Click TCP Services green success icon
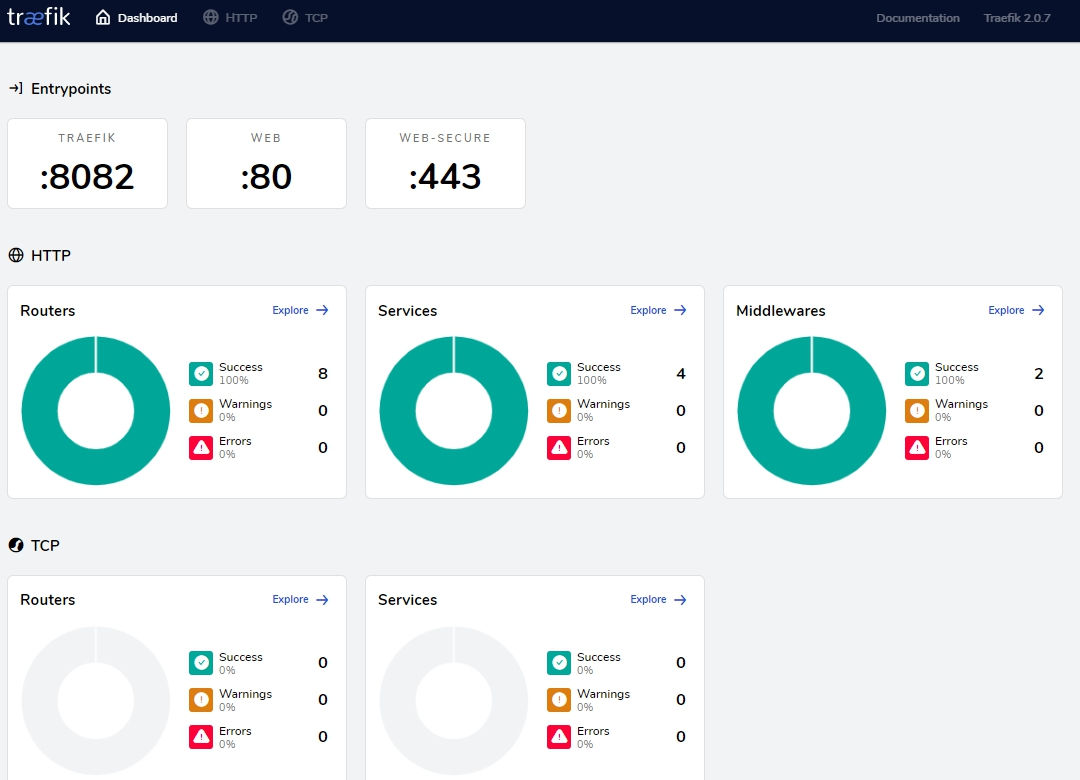The image size is (1080, 780). coord(559,663)
